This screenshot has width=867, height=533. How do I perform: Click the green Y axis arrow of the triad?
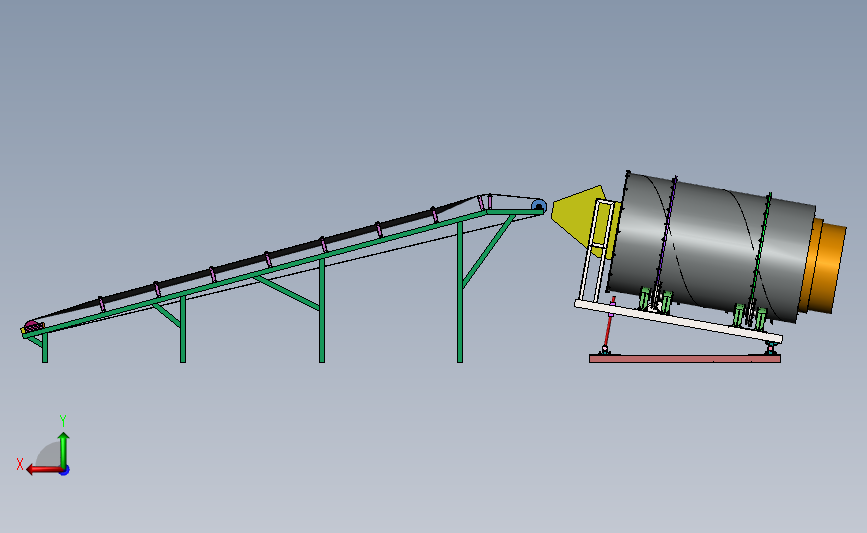[x=64, y=450]
